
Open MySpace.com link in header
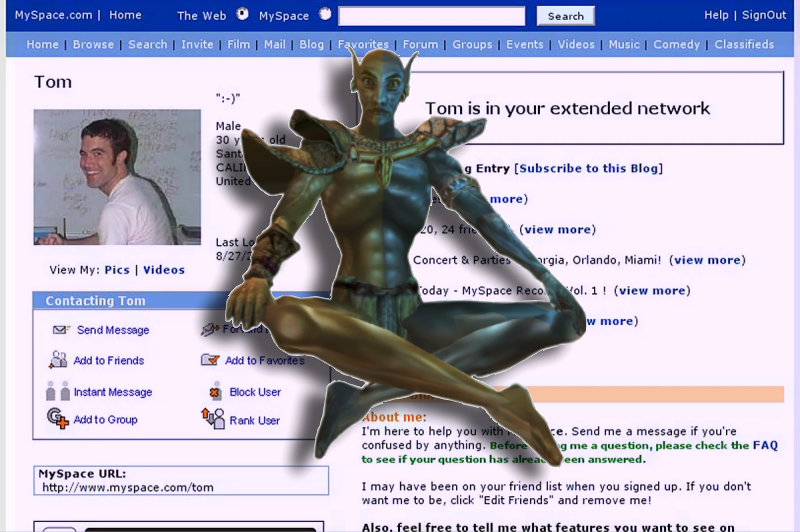coord(54,15)
